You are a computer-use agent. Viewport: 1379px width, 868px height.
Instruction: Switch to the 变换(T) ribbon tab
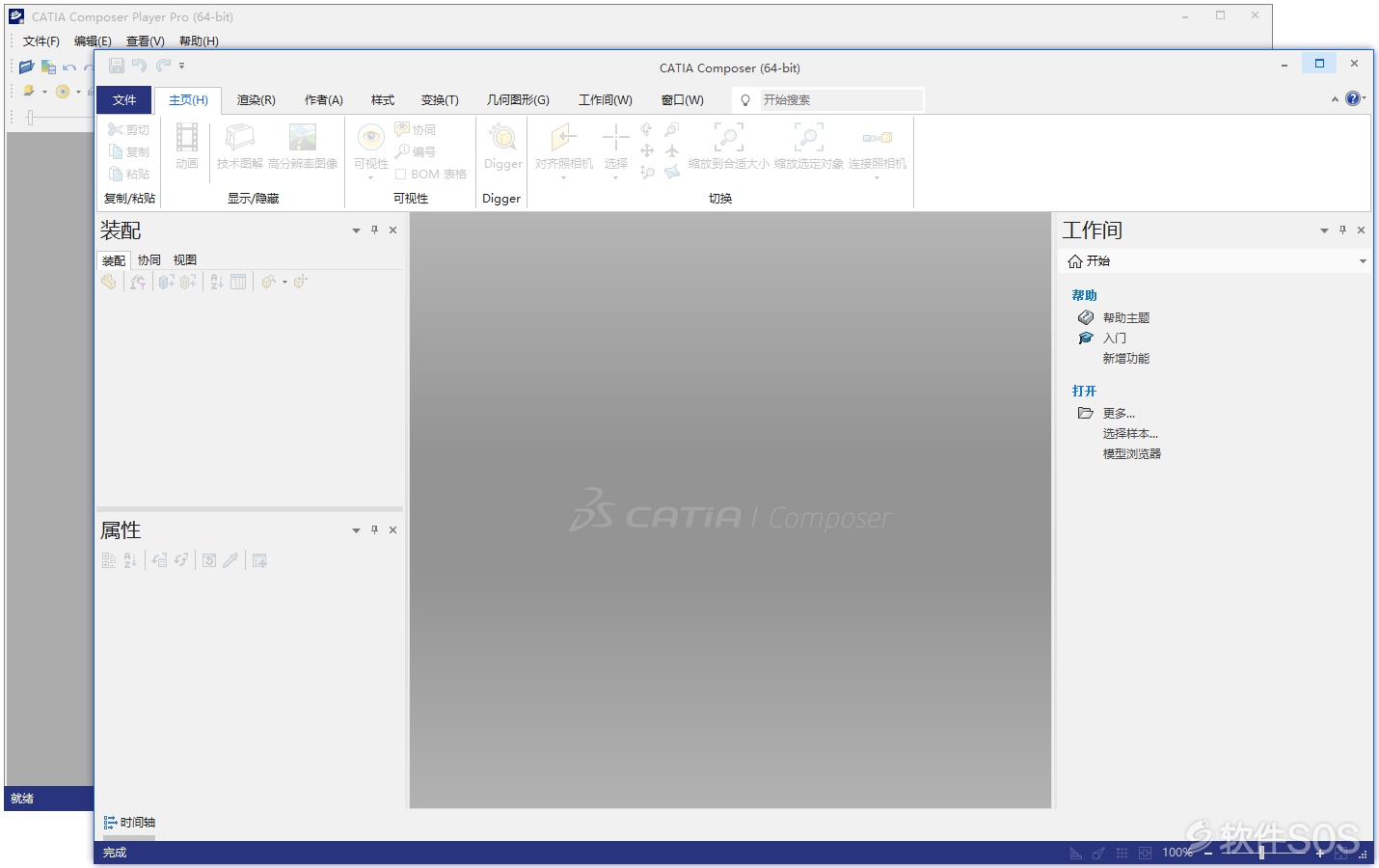[440, 100]
